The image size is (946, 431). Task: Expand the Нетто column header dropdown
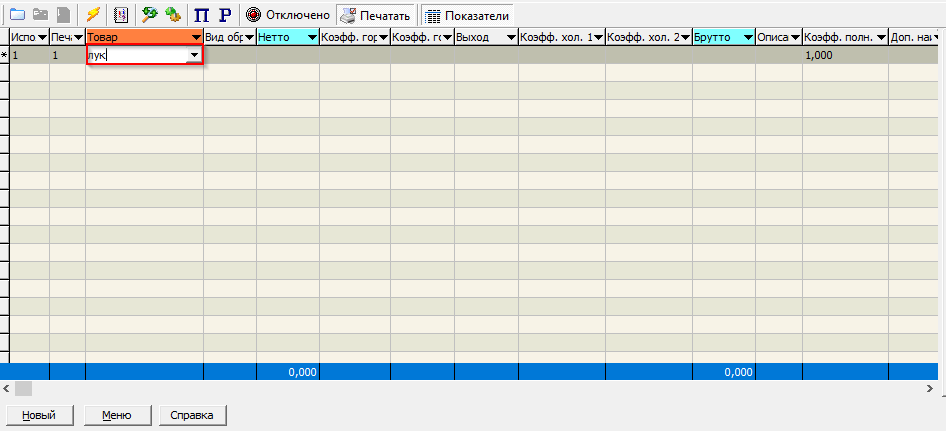tap(311, 38)
